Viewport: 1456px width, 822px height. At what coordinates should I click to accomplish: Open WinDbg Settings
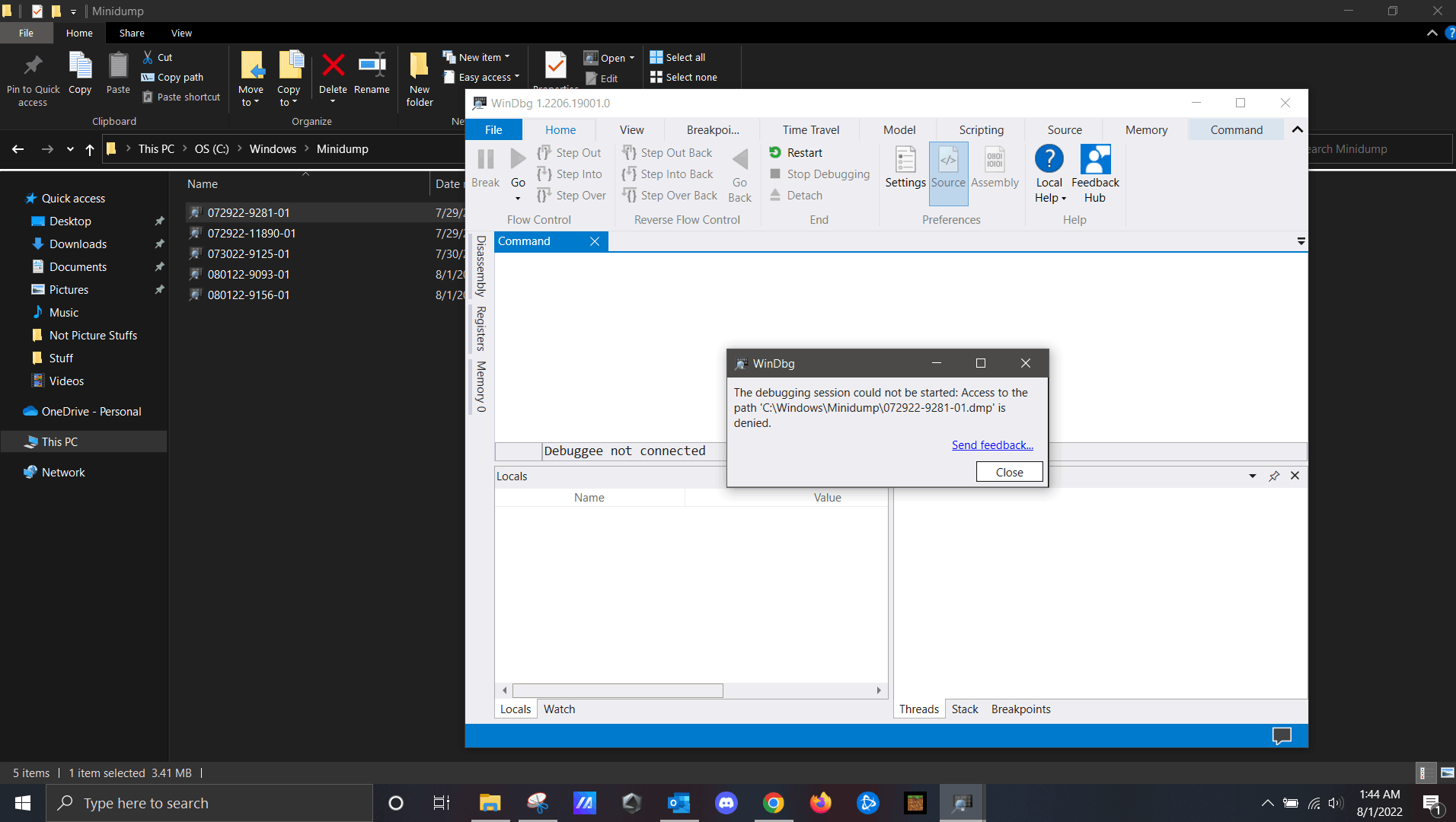click(x=905, y=167)
